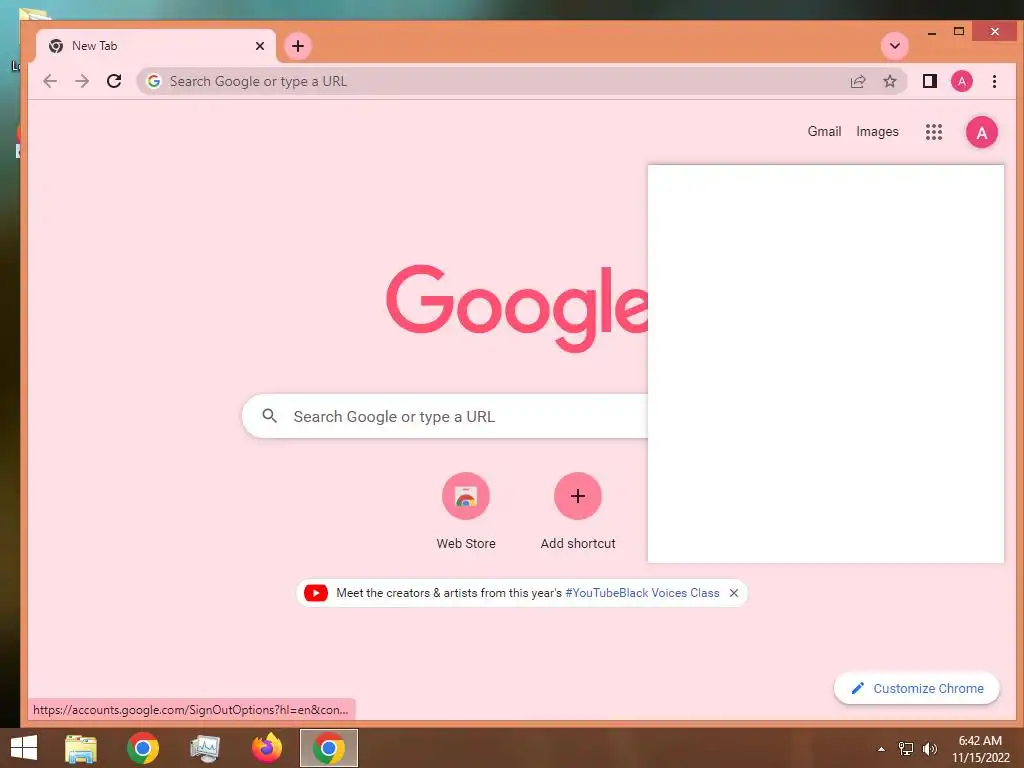Show hidden system tray icons

pos(882,749)
